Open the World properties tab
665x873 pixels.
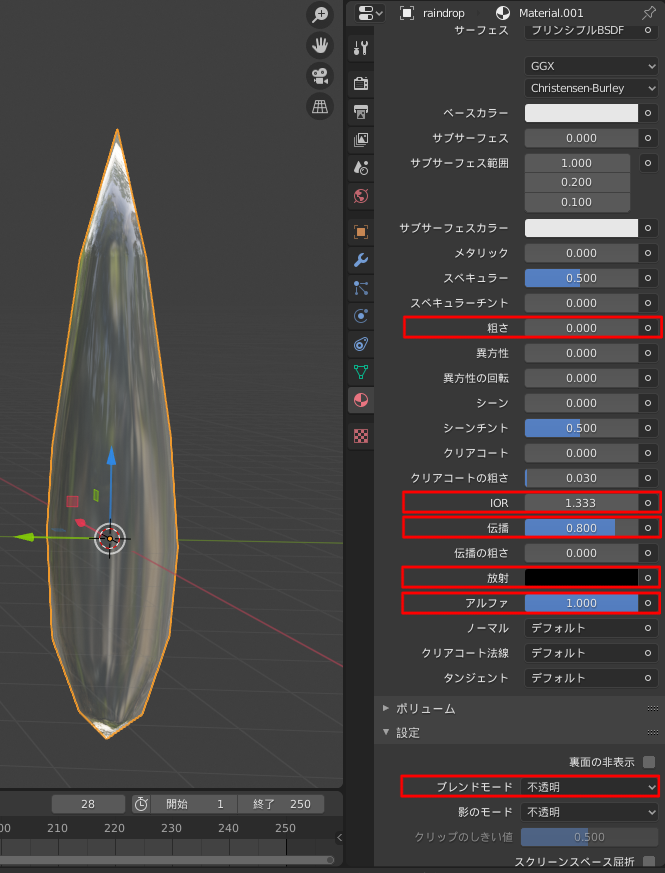361,196
